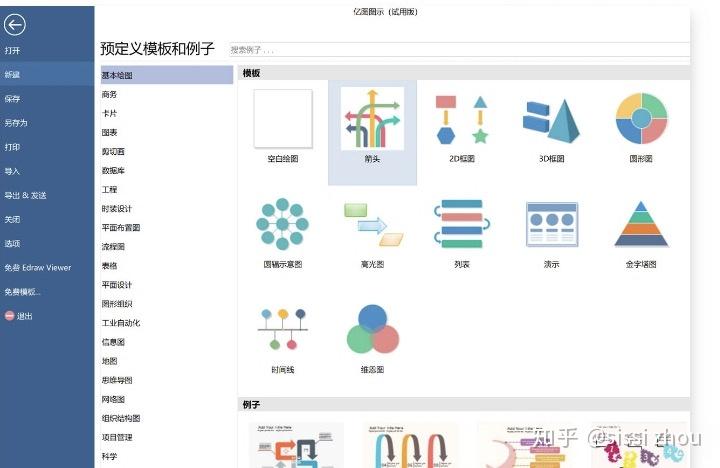Select 地图 category
The height and width of the screenshot is (468, 720).
pyautogui.click(x=109, y=361)
